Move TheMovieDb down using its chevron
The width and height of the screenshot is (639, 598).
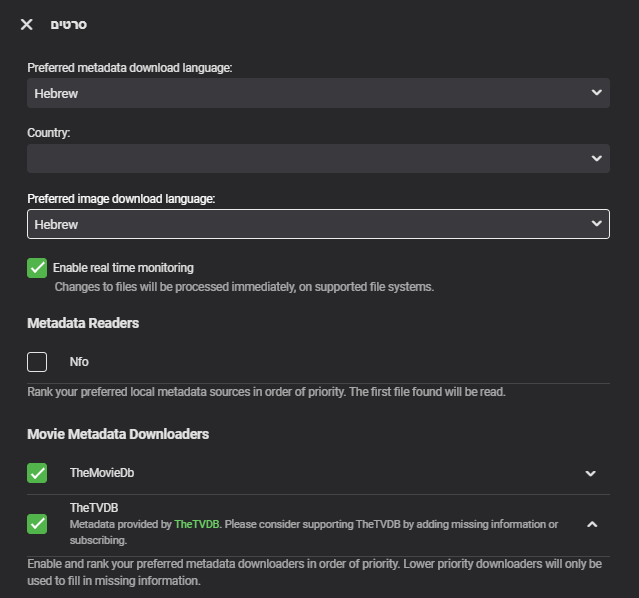[x=590, y=473]
